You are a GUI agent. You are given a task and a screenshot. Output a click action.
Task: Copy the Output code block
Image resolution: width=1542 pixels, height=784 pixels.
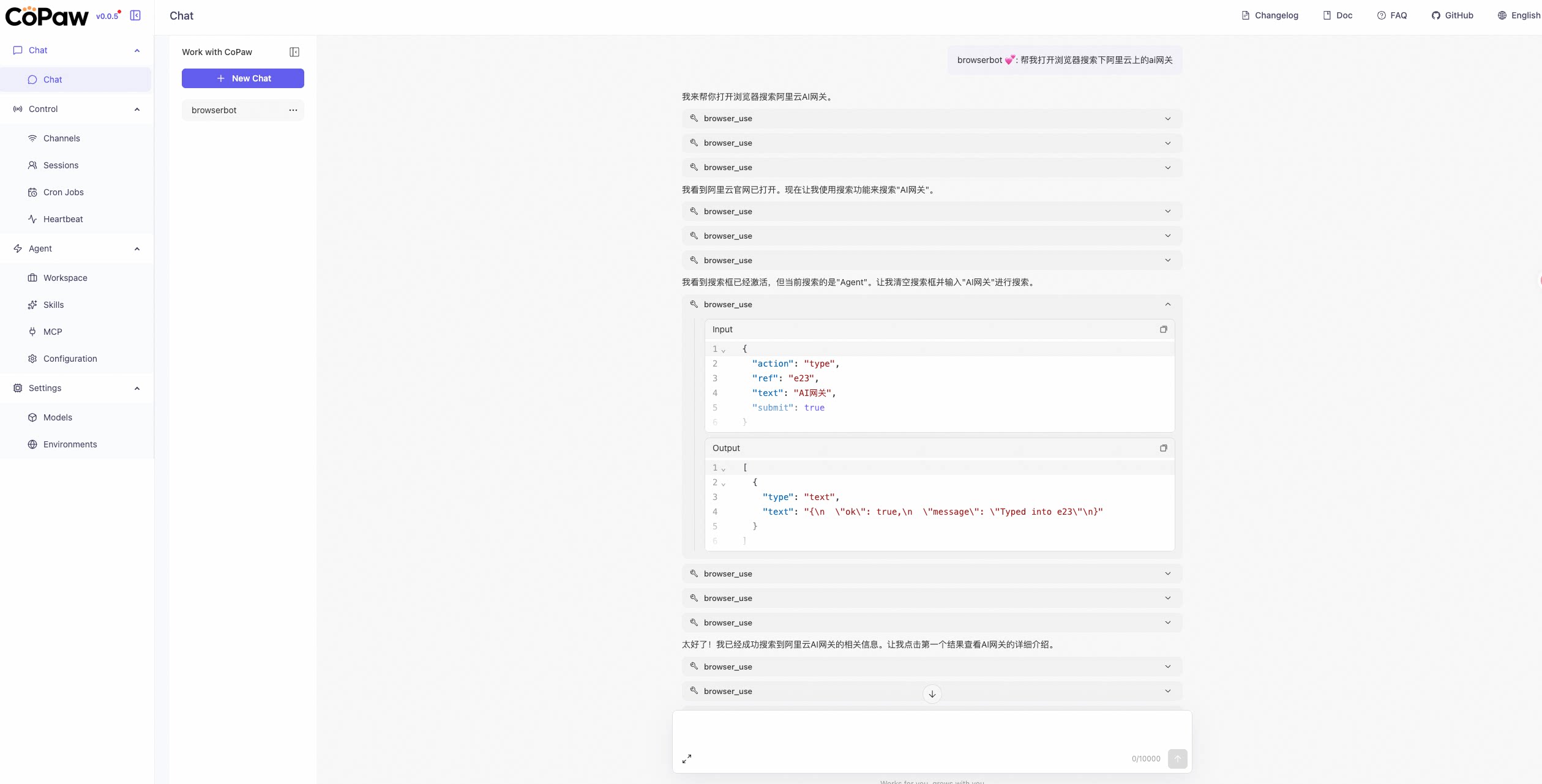click(1163, 448)
